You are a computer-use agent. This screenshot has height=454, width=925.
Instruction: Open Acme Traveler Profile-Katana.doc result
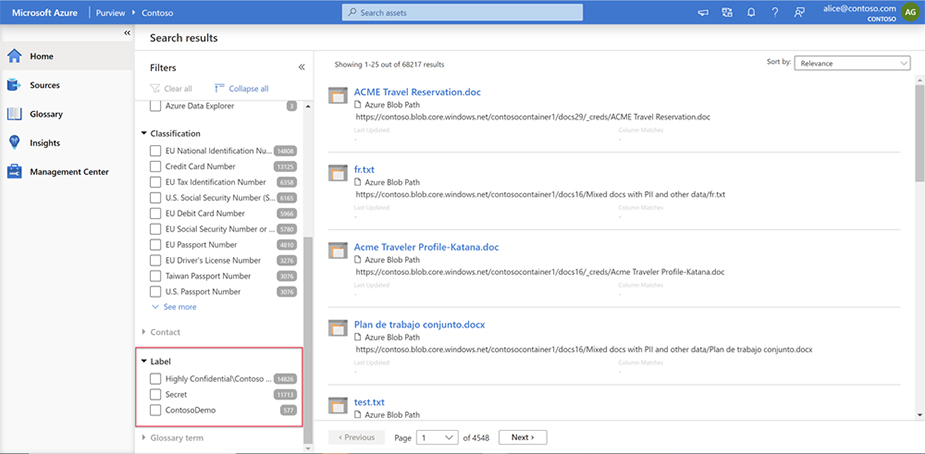[x=427, y=247]
